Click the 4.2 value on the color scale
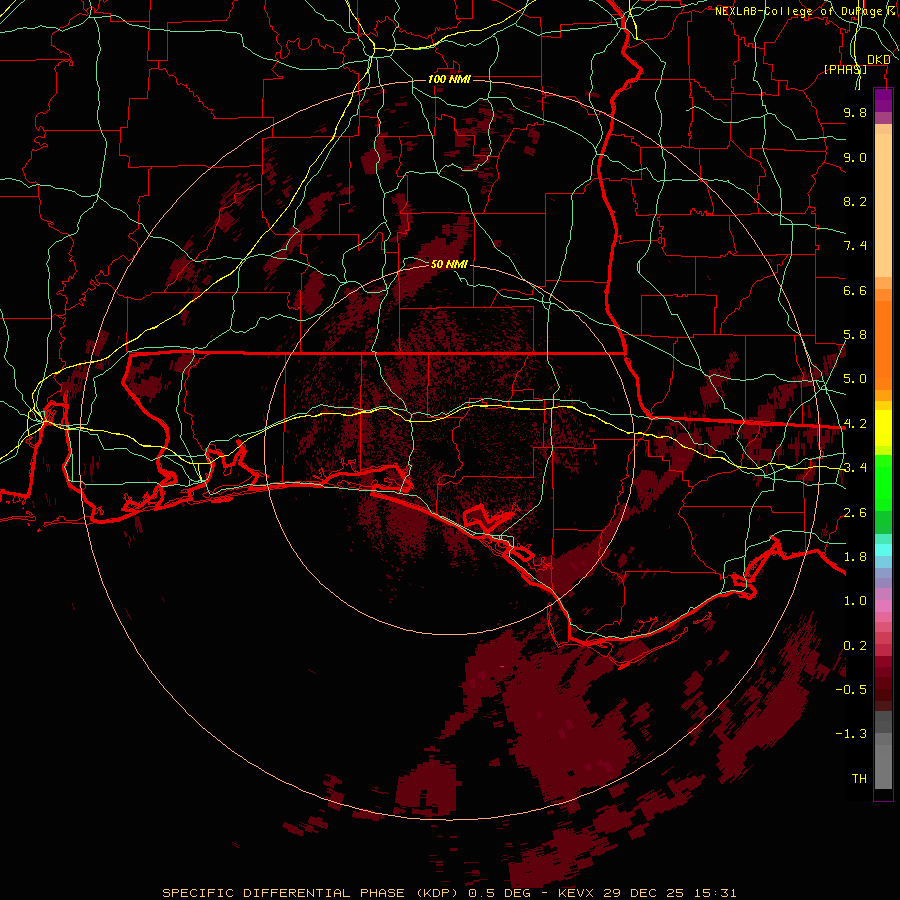Image resolution: width=900 pixels, height=900 pixels. coord(855,424)
